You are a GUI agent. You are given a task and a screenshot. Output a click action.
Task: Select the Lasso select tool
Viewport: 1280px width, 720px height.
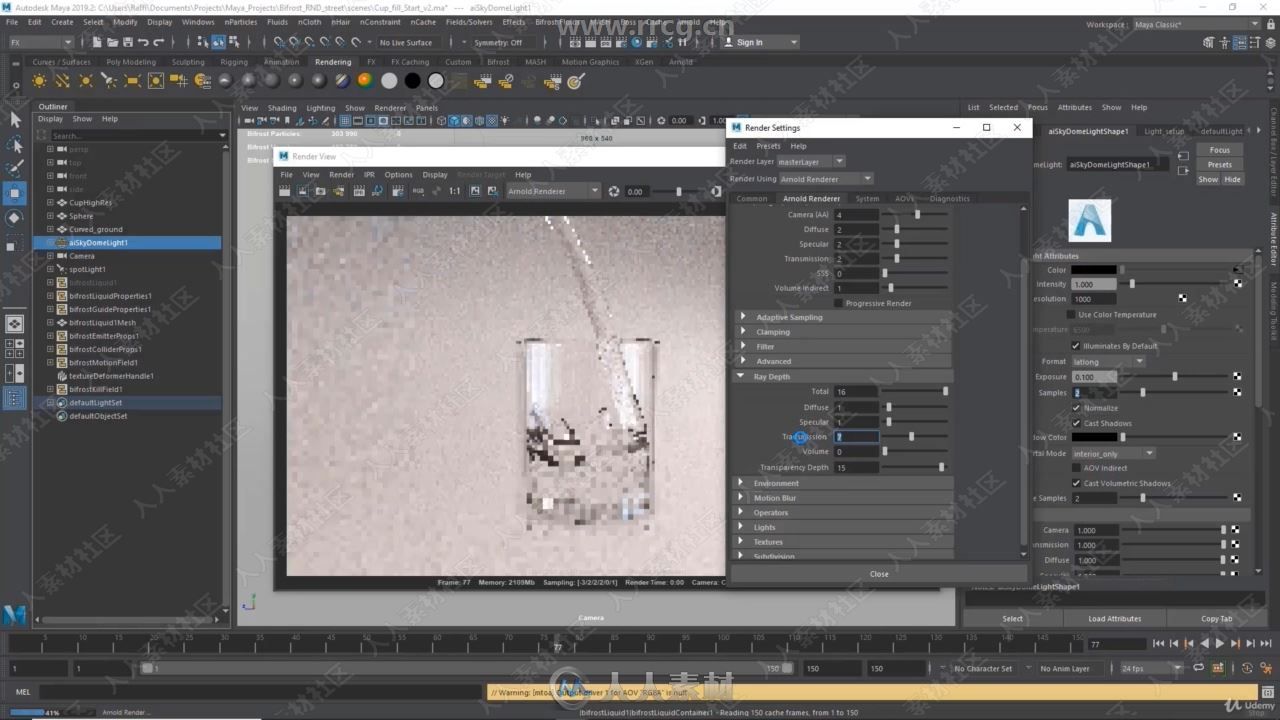pos(15,144)
